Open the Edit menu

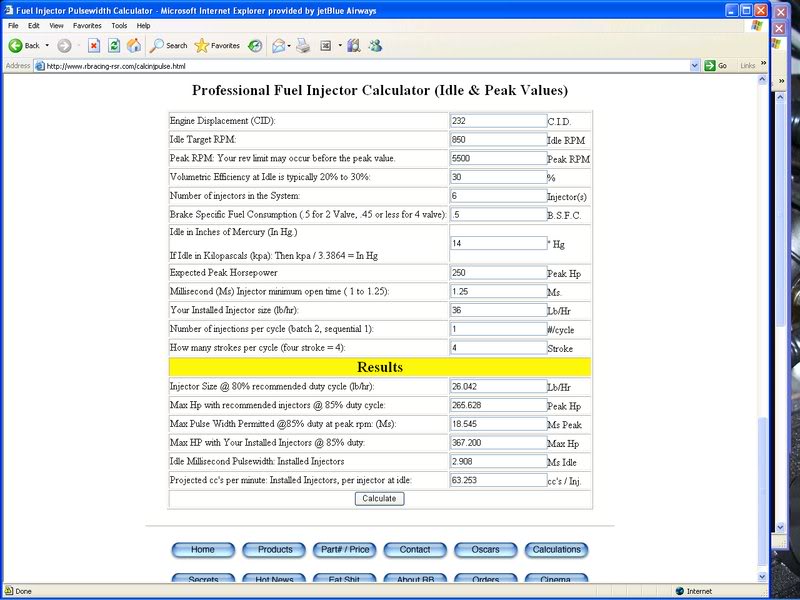tap(34, 26)
